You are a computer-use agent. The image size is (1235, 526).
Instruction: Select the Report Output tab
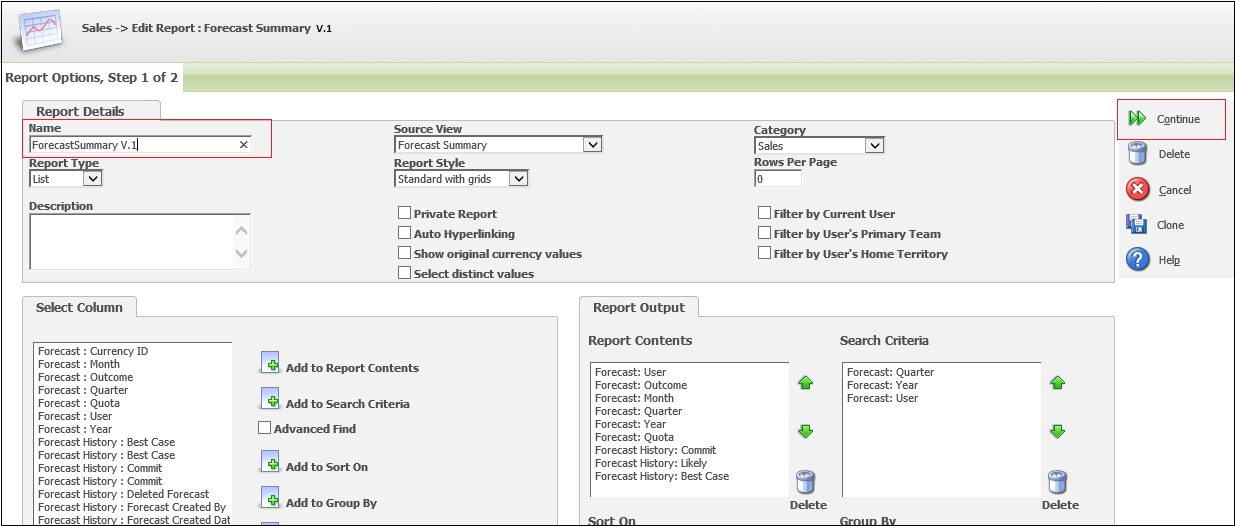[639, 307]
